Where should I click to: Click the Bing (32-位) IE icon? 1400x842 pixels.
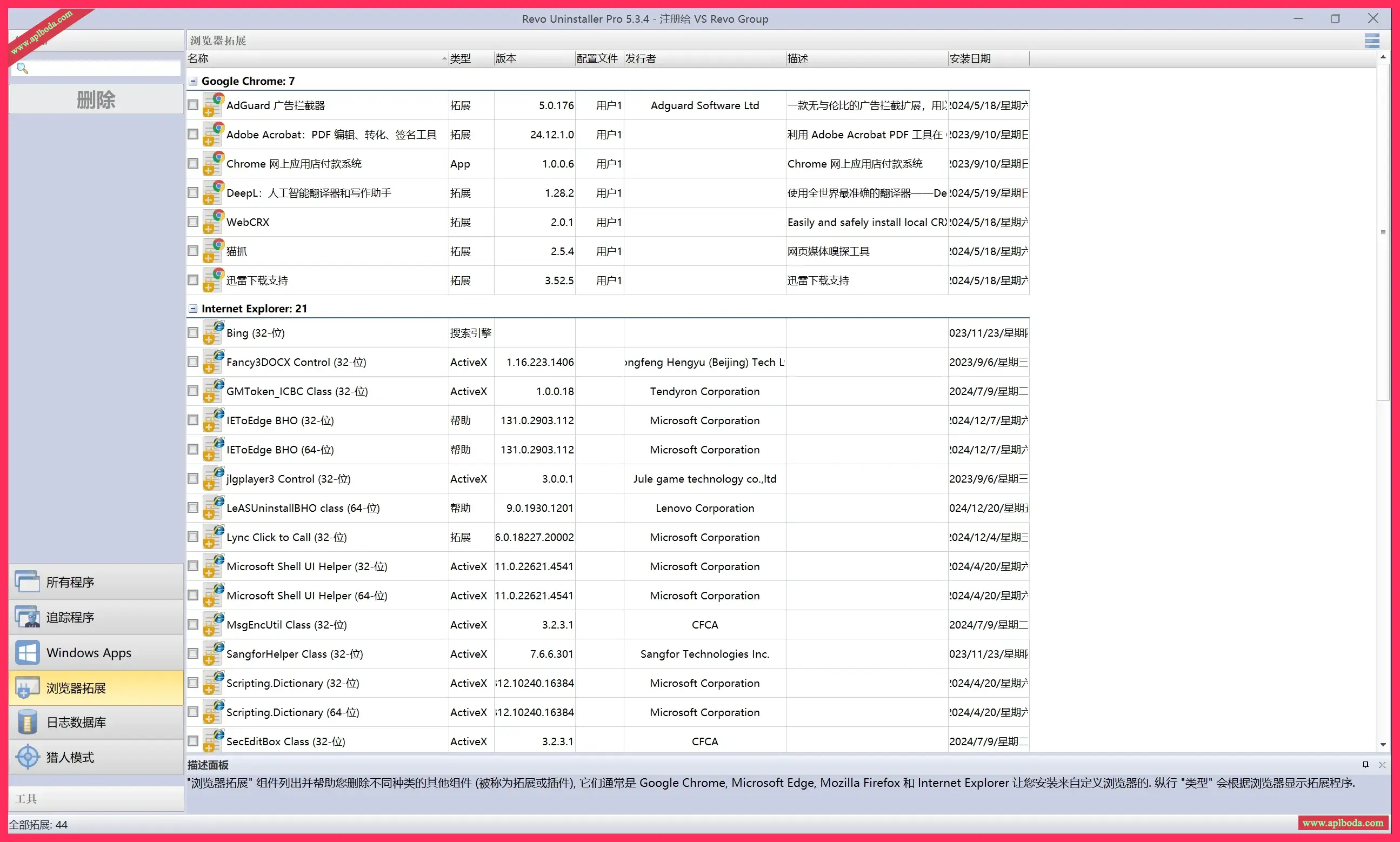click(x=214, y=333)
